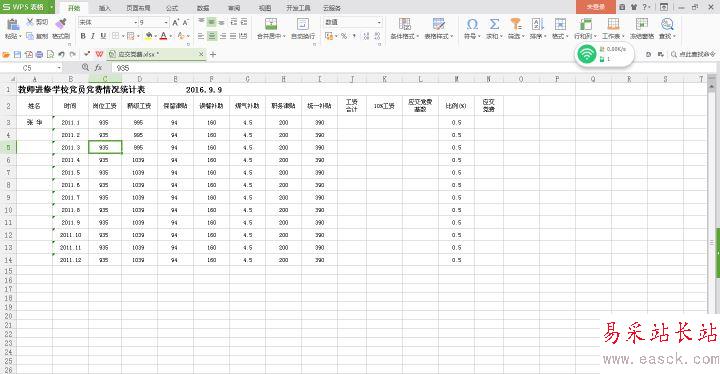Viewport: 720px width, 374px height.
Task: Click the Rows and Columns icon
Action: click(x=585, y=24)
